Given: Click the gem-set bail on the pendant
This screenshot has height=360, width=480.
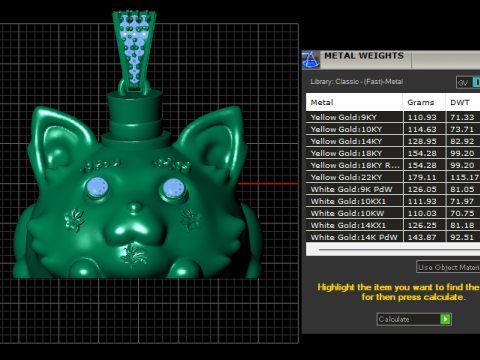Looking at the screenshot, I should 134,51.
